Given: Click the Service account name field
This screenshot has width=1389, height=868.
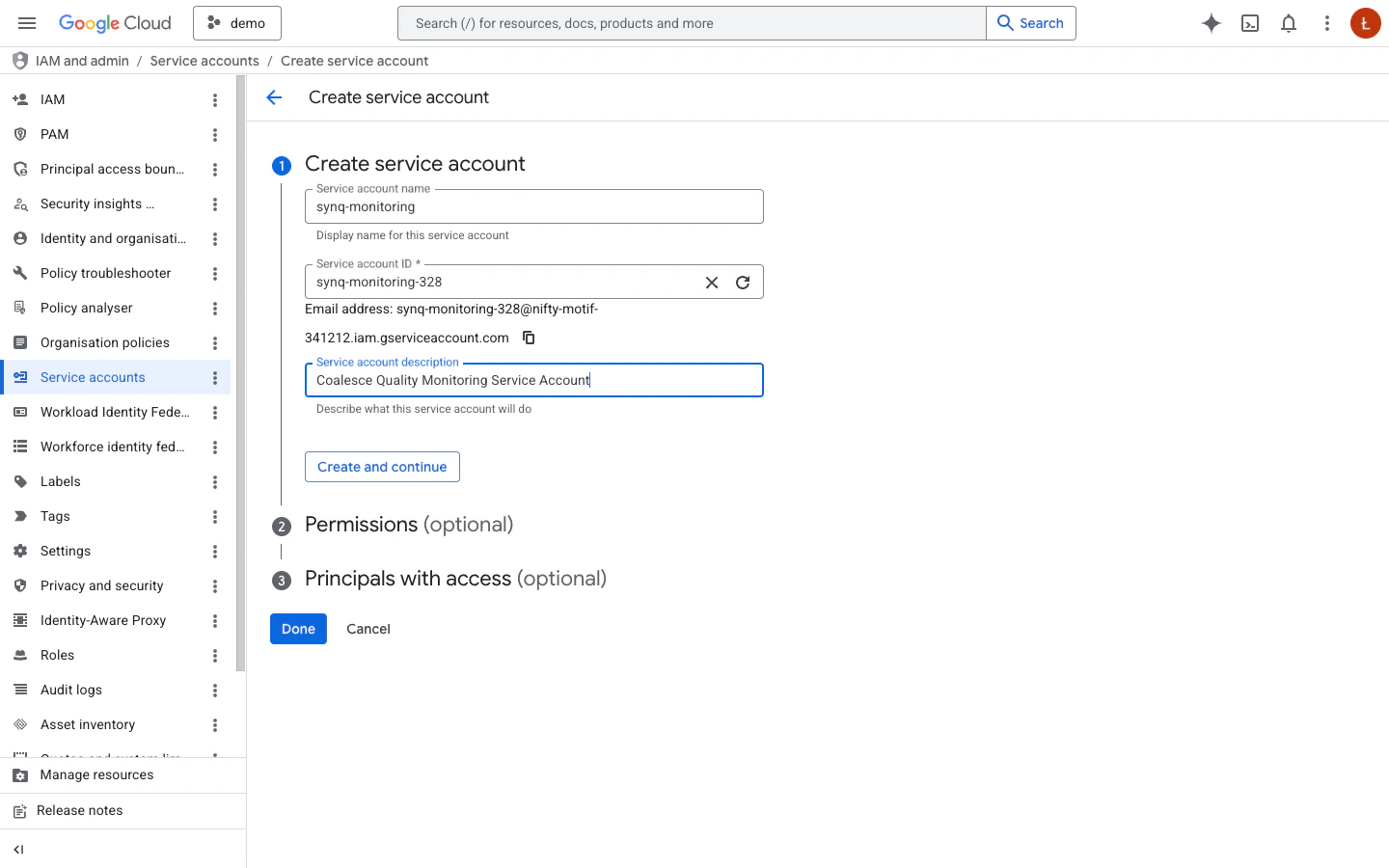Looking at the screenshot, I should click(534, 206).
